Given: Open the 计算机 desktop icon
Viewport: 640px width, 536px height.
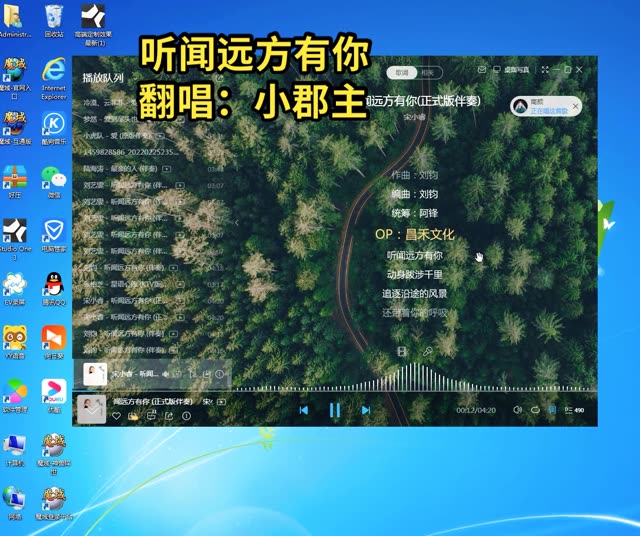Looking at the screenshot, I should (15, 450).
